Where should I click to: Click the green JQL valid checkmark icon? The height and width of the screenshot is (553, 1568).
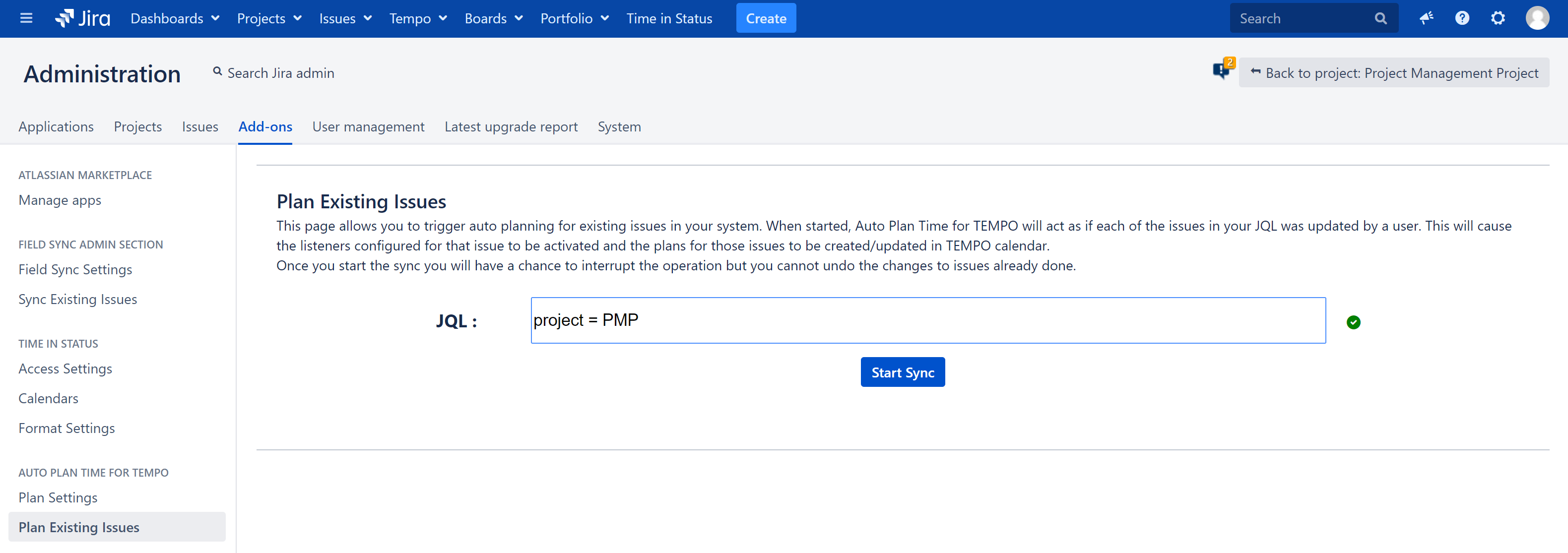tap(1353, 322)
